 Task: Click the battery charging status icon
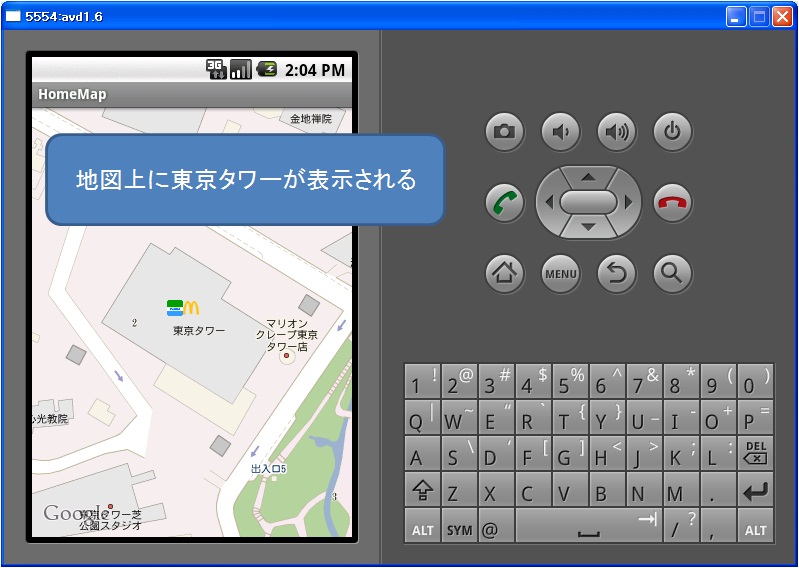pyautogui.click(x=266, y=69)
